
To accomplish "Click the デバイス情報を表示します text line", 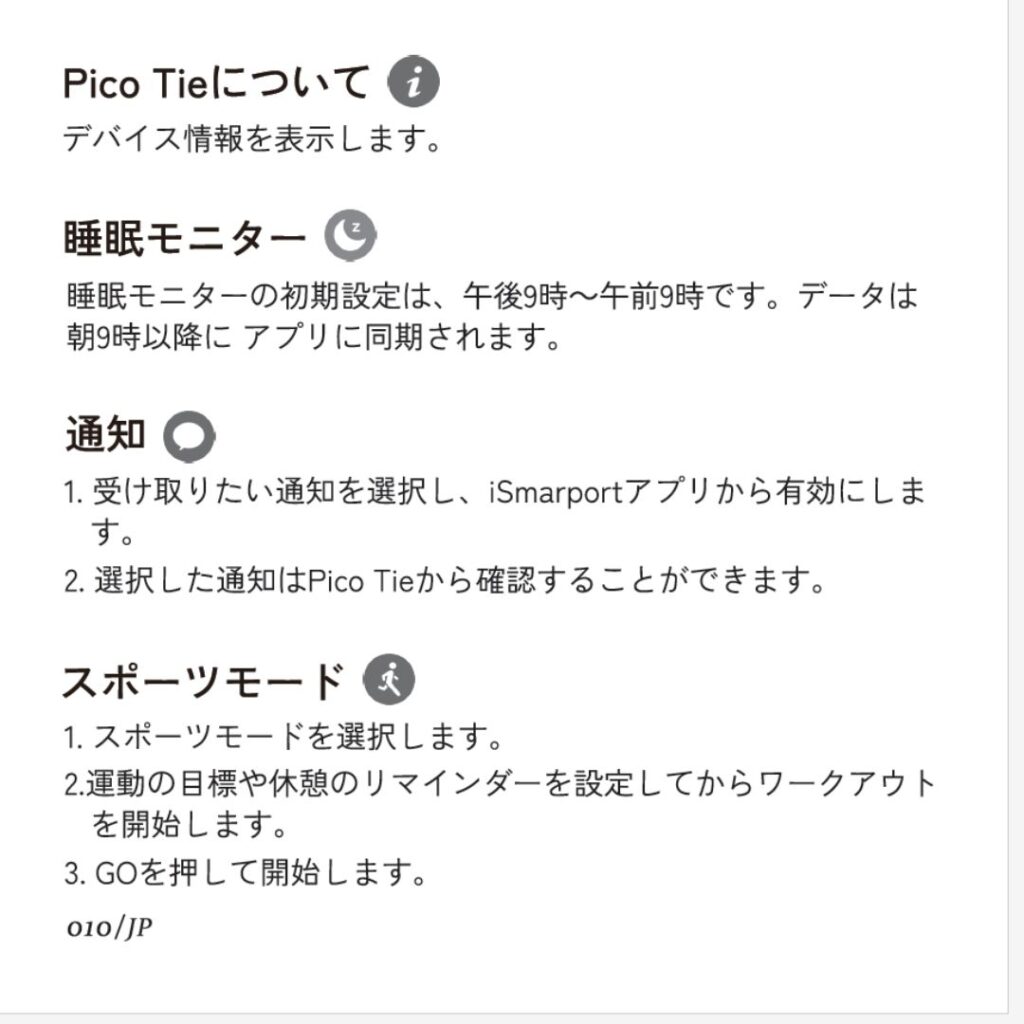I will (252, 138).
